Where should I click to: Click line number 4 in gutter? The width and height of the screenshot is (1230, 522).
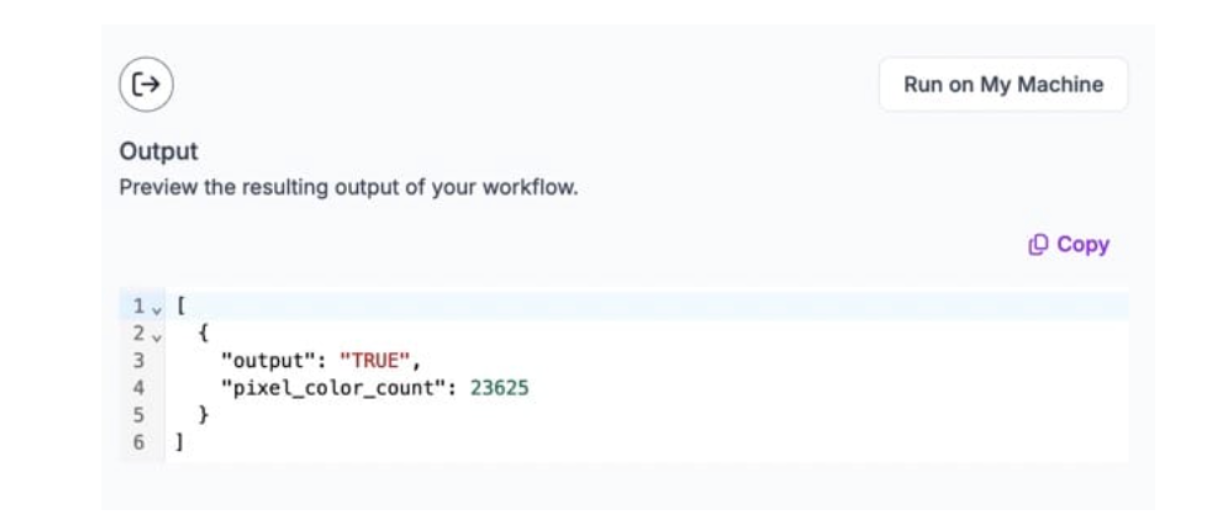point(139,387)
